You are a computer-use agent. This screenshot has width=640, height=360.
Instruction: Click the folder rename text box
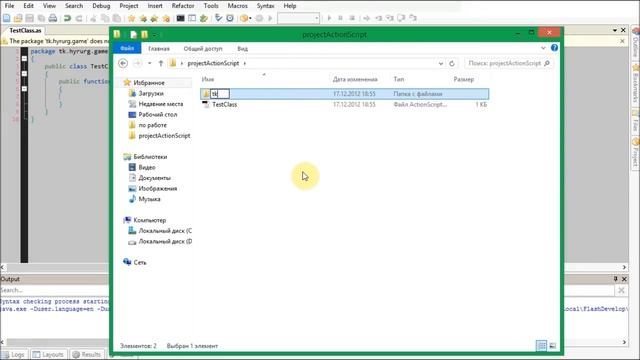(x=220, y=94)
